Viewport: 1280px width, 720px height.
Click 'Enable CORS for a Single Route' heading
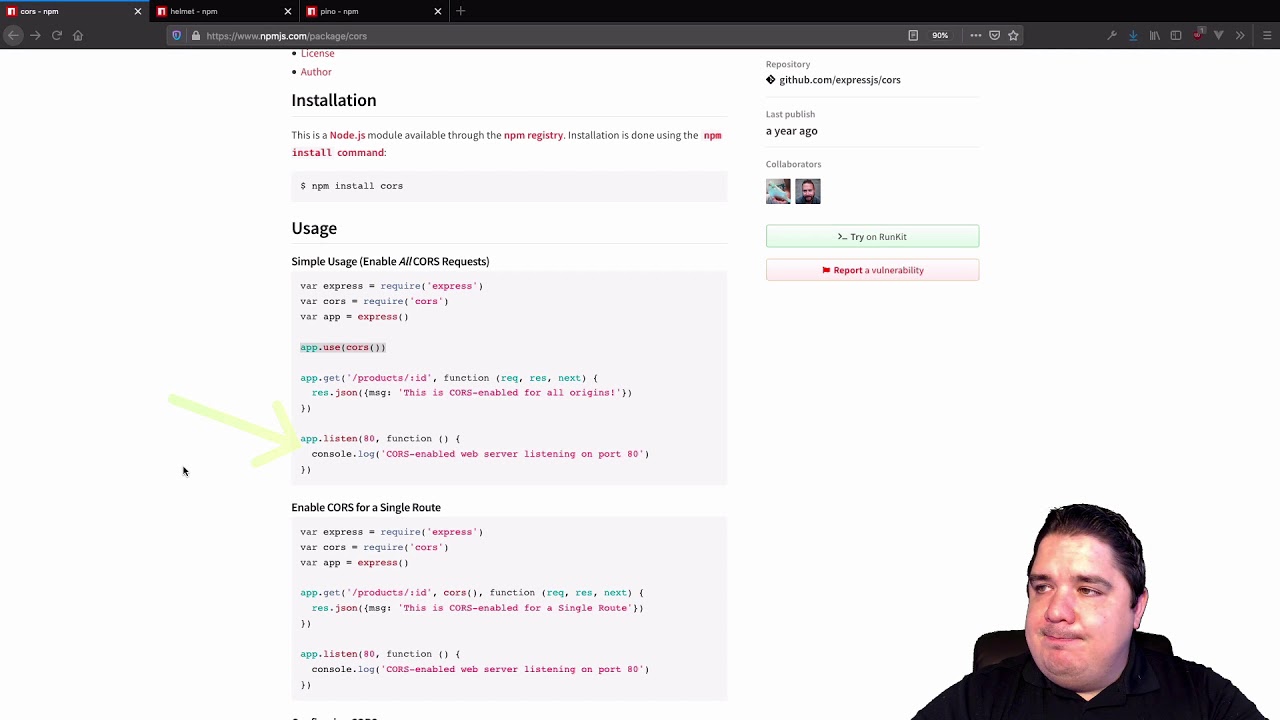click(366, 507)
